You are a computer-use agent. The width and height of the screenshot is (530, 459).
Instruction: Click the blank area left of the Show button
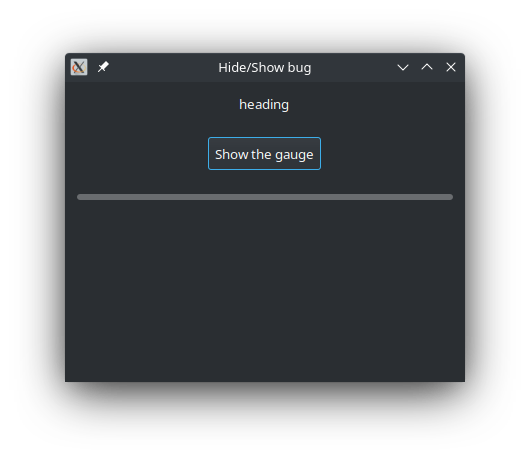coord(137,154)
